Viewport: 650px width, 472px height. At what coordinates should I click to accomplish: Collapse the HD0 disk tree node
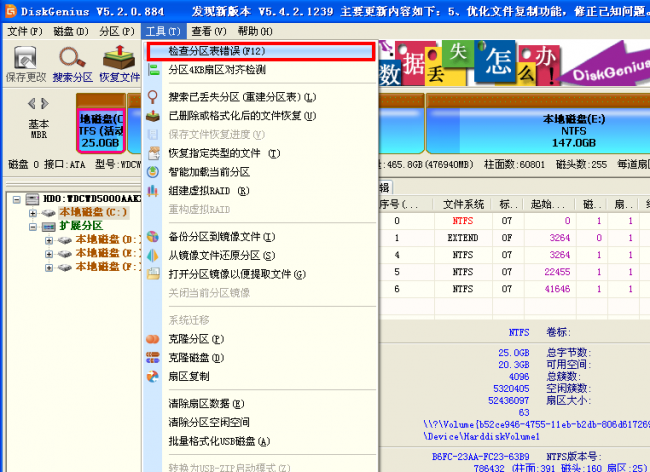pos(17,200)
